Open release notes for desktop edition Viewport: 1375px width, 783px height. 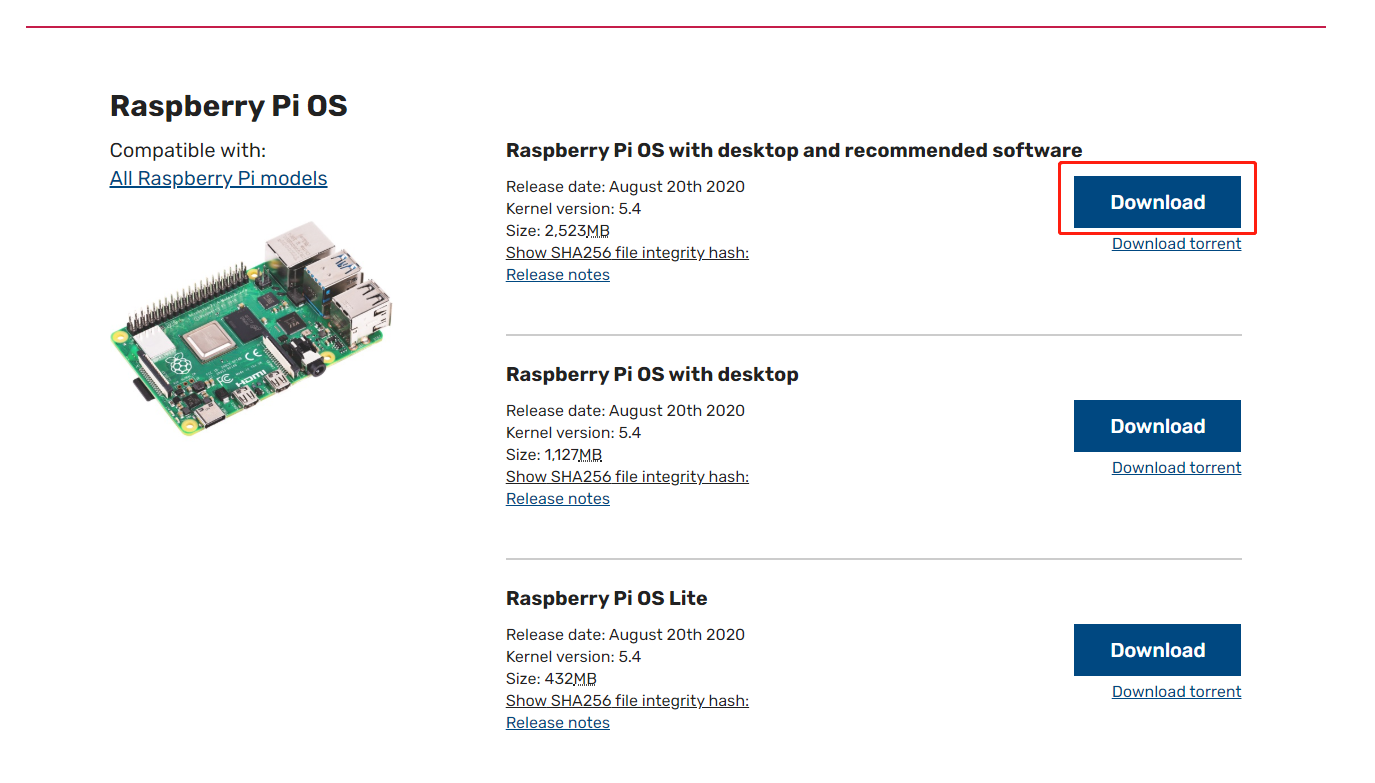point(558,499)
